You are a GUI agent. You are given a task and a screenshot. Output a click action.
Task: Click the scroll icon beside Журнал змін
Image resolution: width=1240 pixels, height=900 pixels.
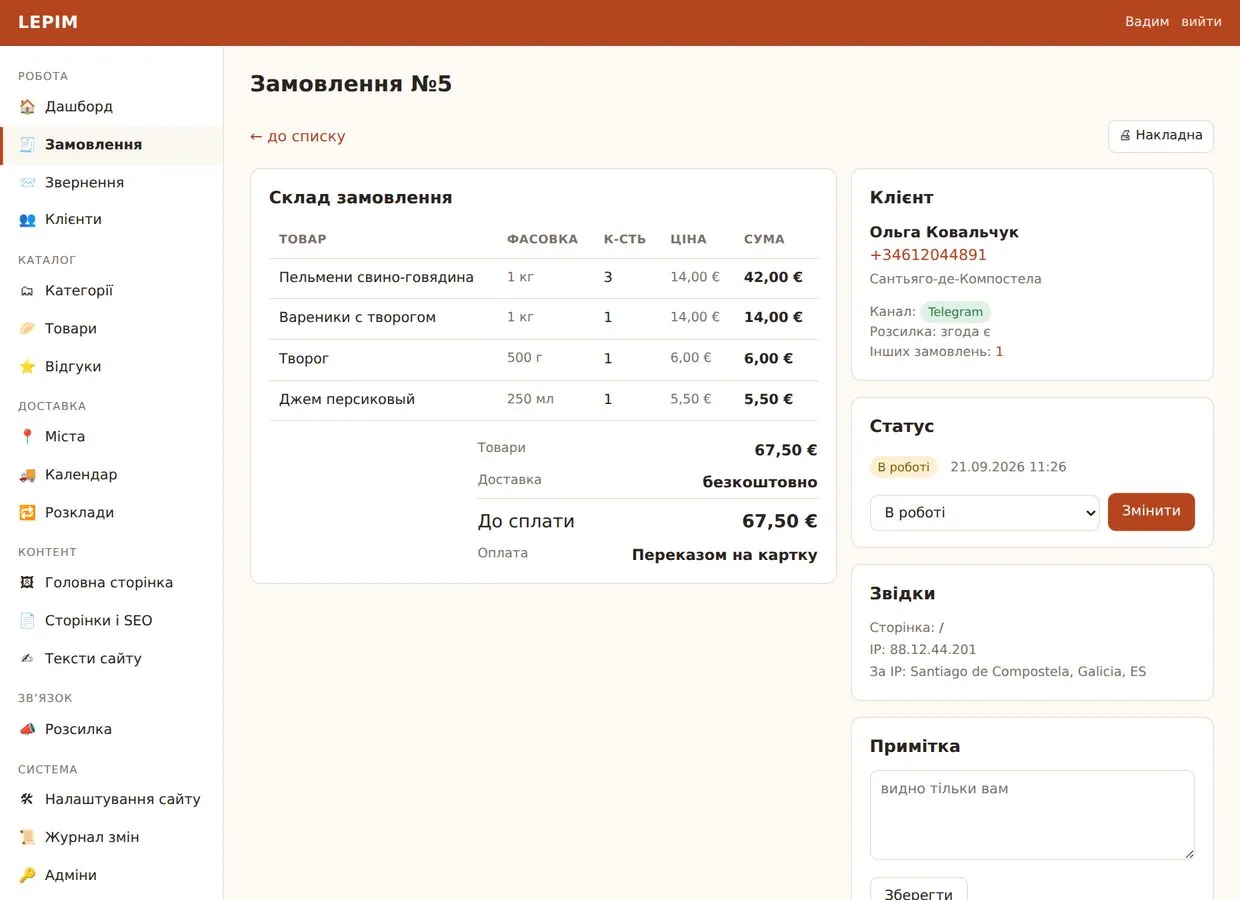pos(27,837)
